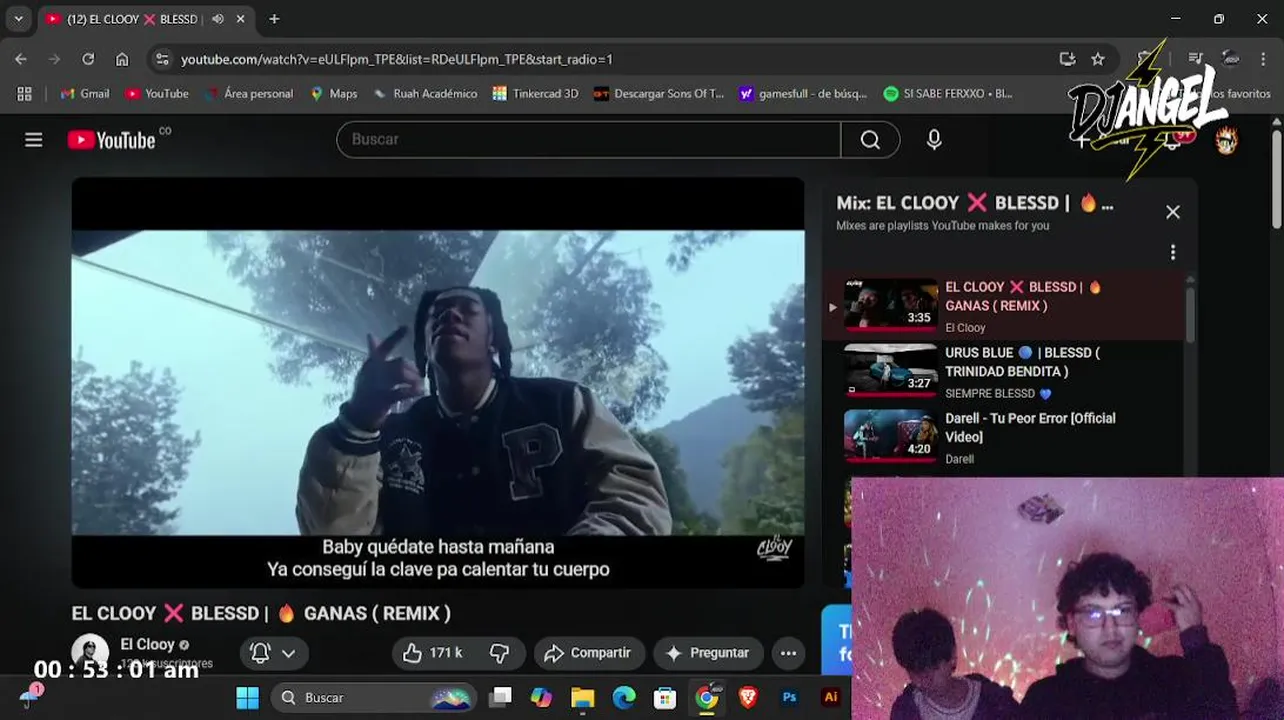Open the tab search dropdown arrow
The height and width of the screenshot is (720, 1284).
(18, 19)
